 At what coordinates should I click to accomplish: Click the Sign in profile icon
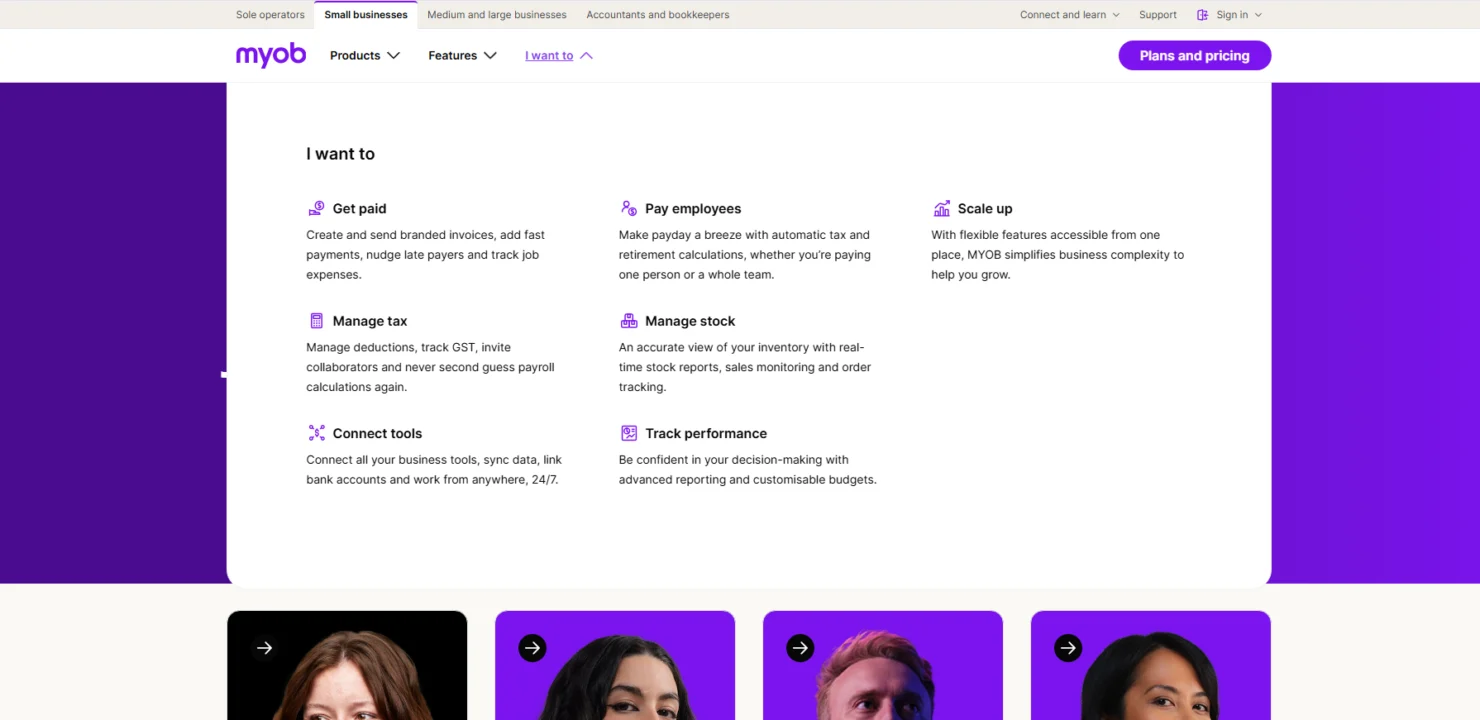(x=1201, y=14)
